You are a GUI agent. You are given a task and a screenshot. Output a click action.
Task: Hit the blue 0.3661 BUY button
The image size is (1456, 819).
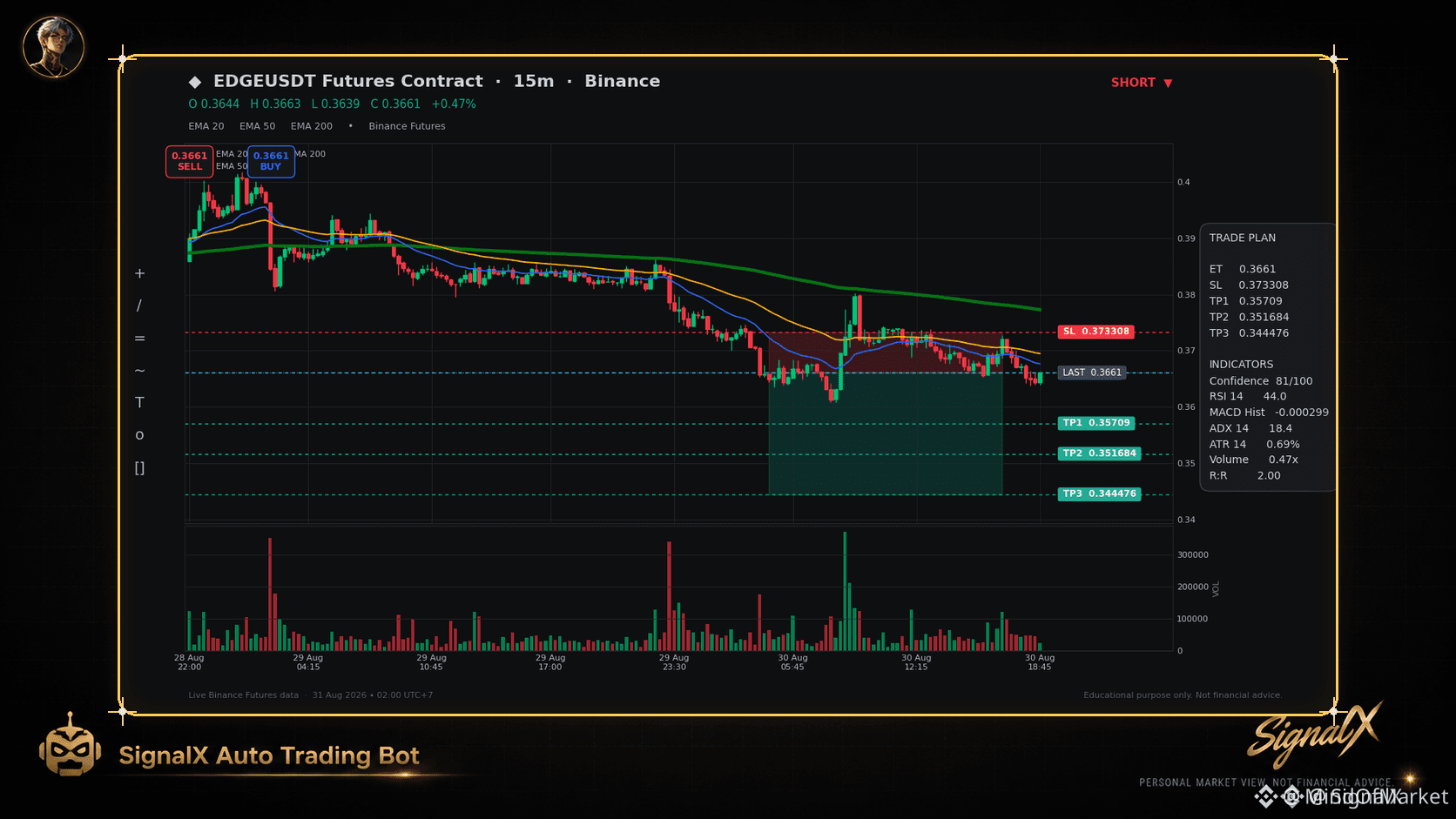pos(271,161)
